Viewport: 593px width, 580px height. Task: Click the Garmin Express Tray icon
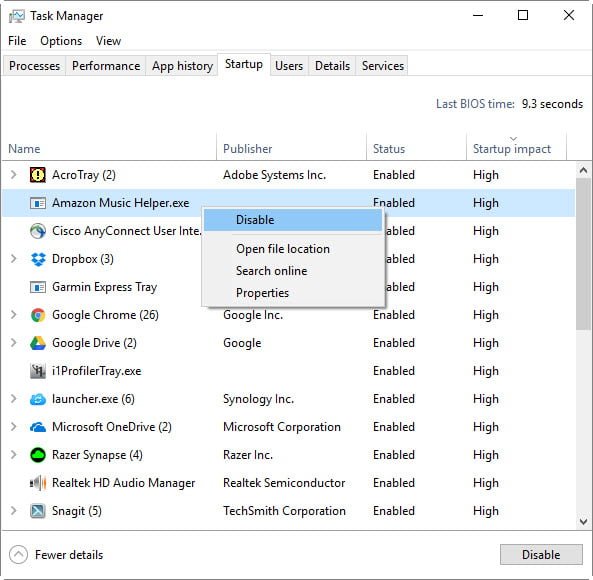[x=38, y=287]
